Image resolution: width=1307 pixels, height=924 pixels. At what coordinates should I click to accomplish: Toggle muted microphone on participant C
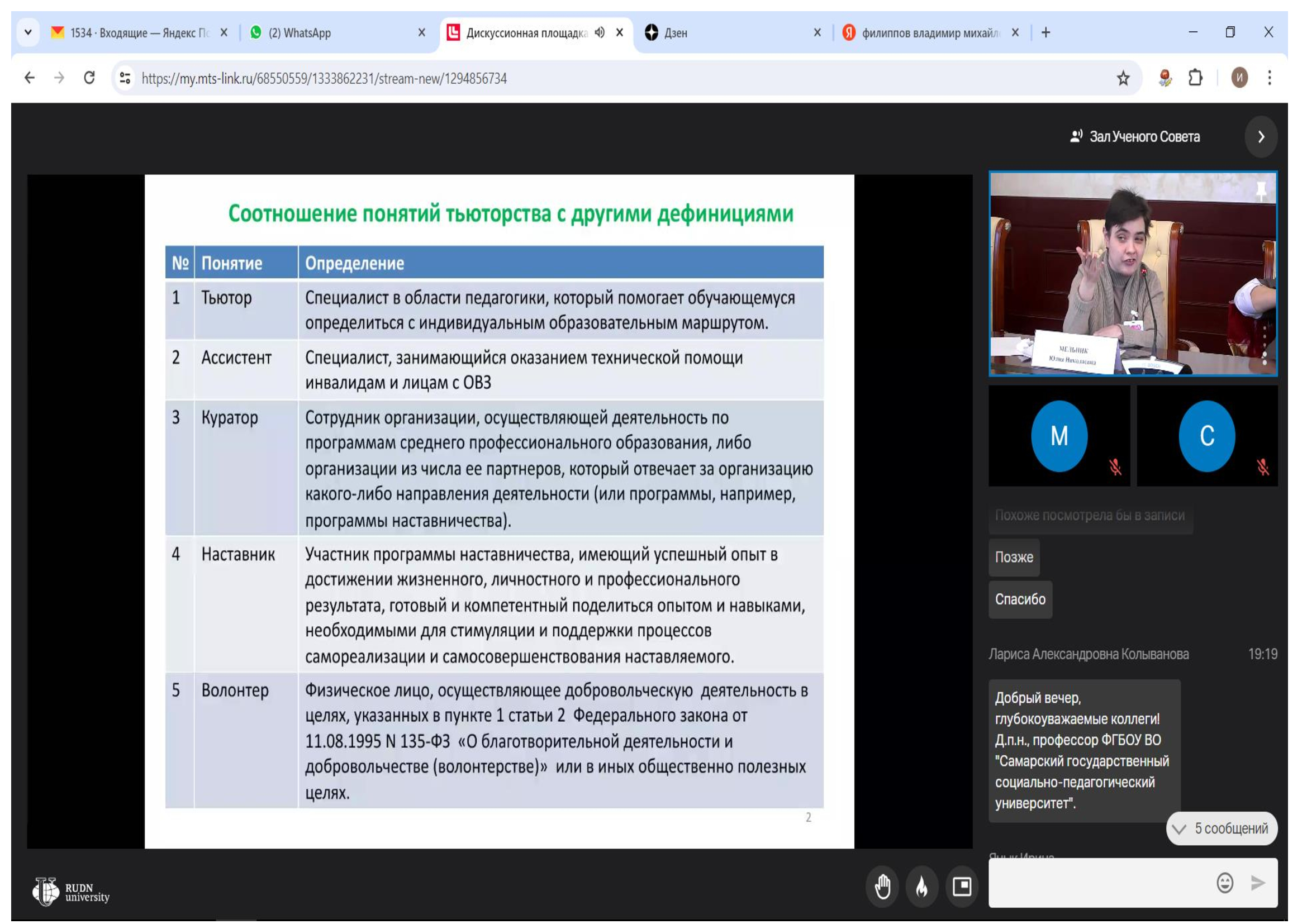coord(1263,468)
